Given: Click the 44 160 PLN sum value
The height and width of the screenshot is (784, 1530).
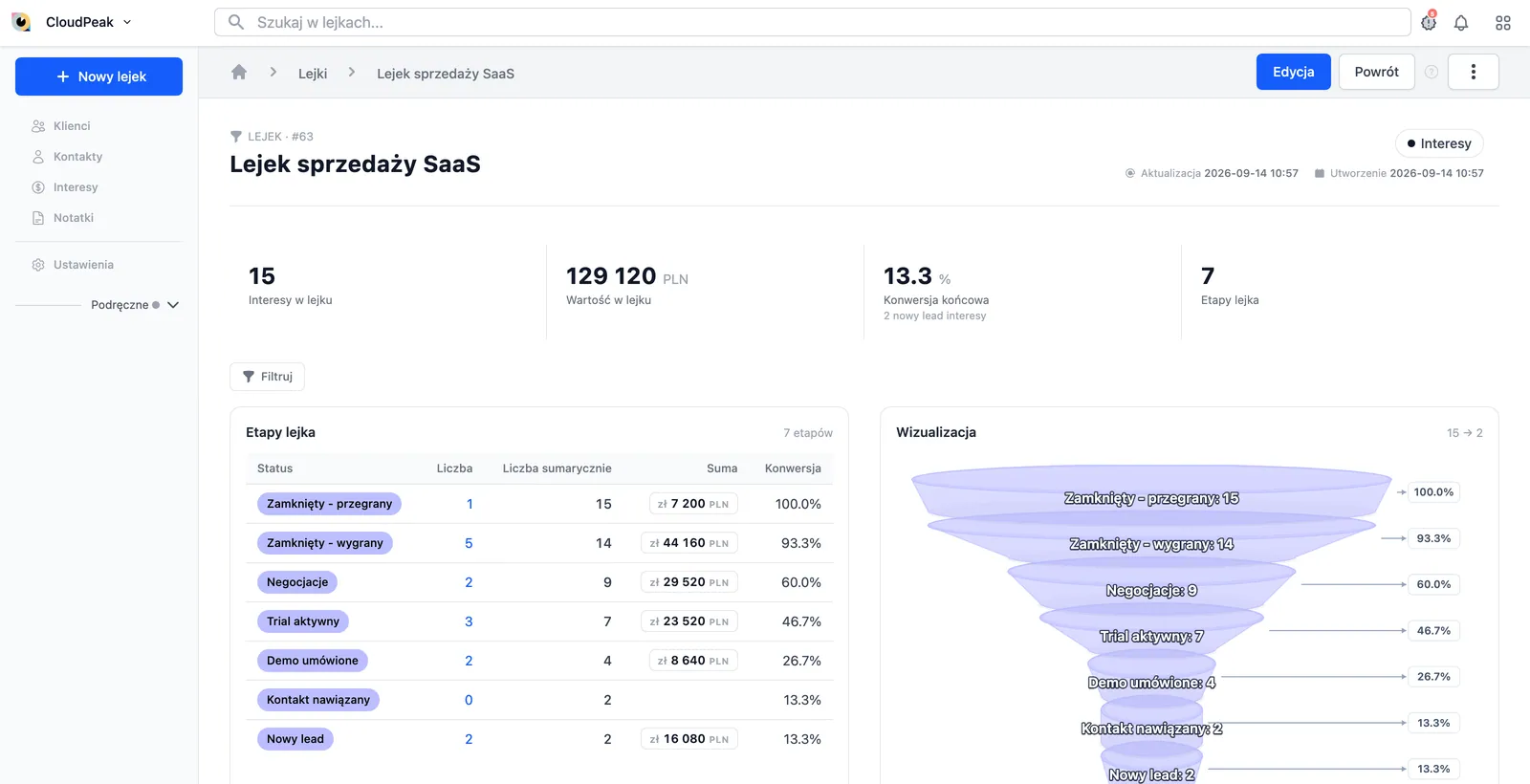Looking at the screenshot, I should pyautogui.click(x=689, y=543).
